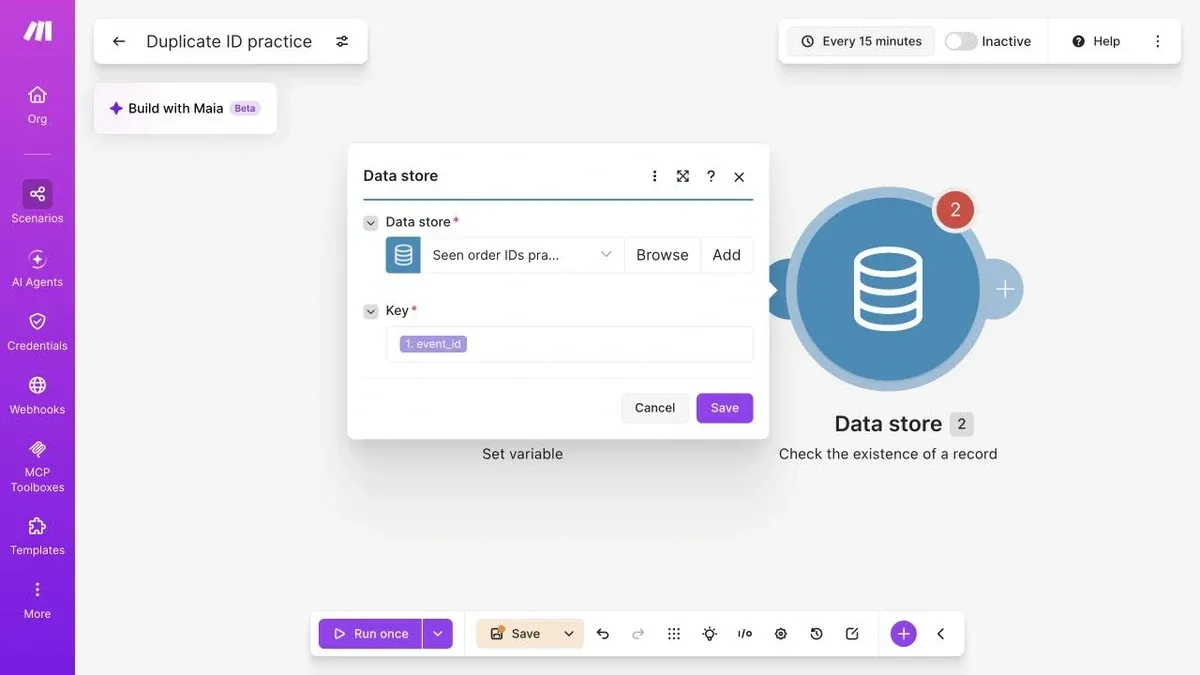Click Build with Maia
The width and height of the screenshot is (1200, 675).
coord(185,108)
